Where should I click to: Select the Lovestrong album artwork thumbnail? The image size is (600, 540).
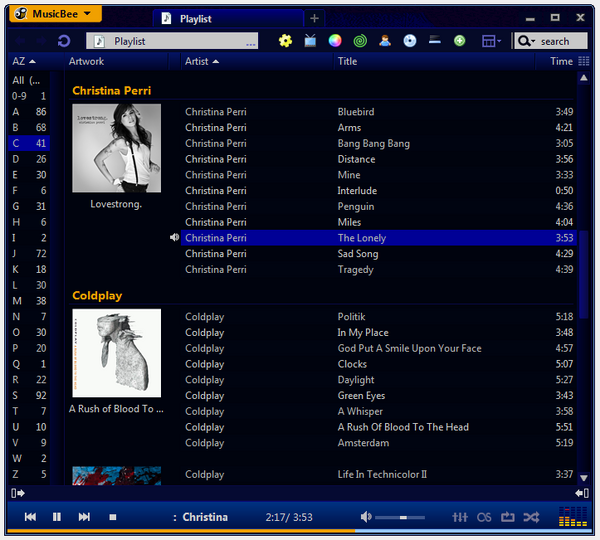116,148
